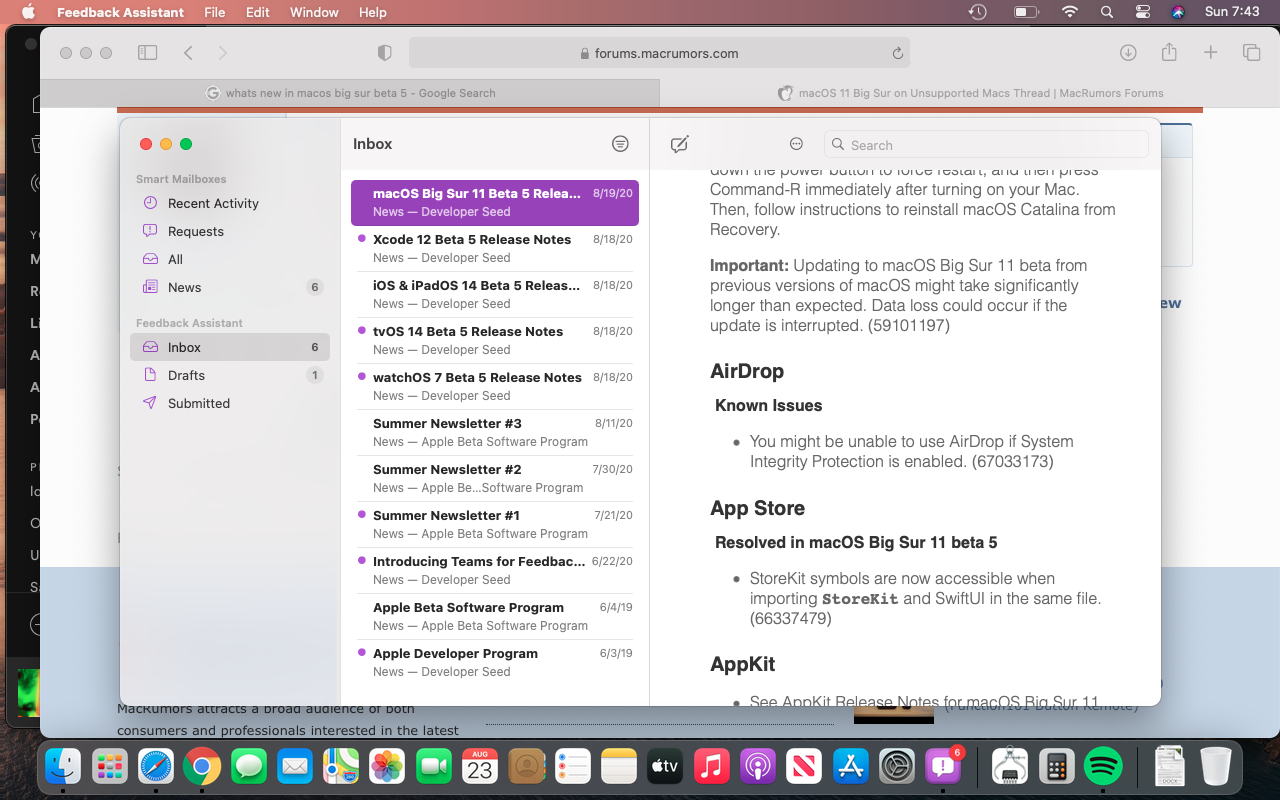Open Finder from the Dock
1280x800 pixels.
[63, 767]
